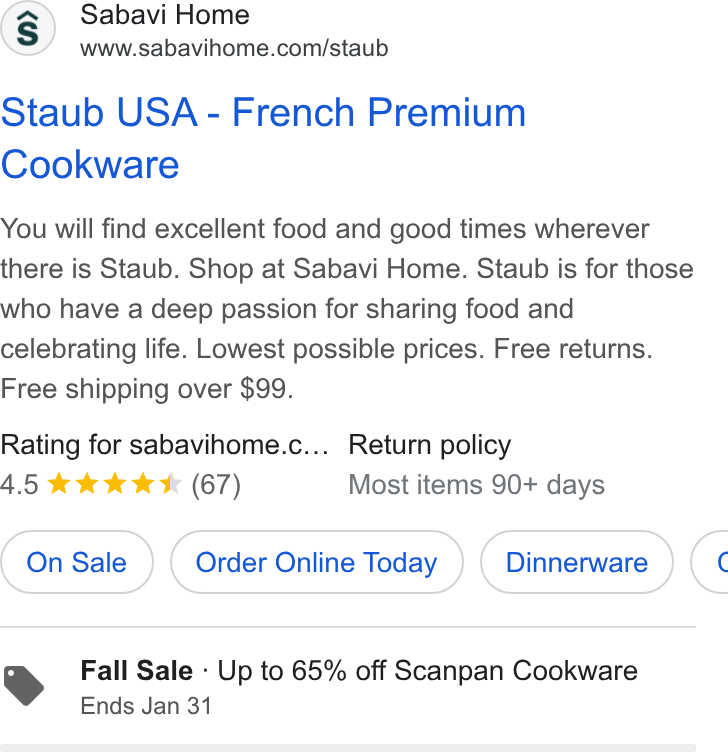This screenshot has height=752, width=728.
Task: Open the Dinnerware chip link
Action: pos(577,562)
